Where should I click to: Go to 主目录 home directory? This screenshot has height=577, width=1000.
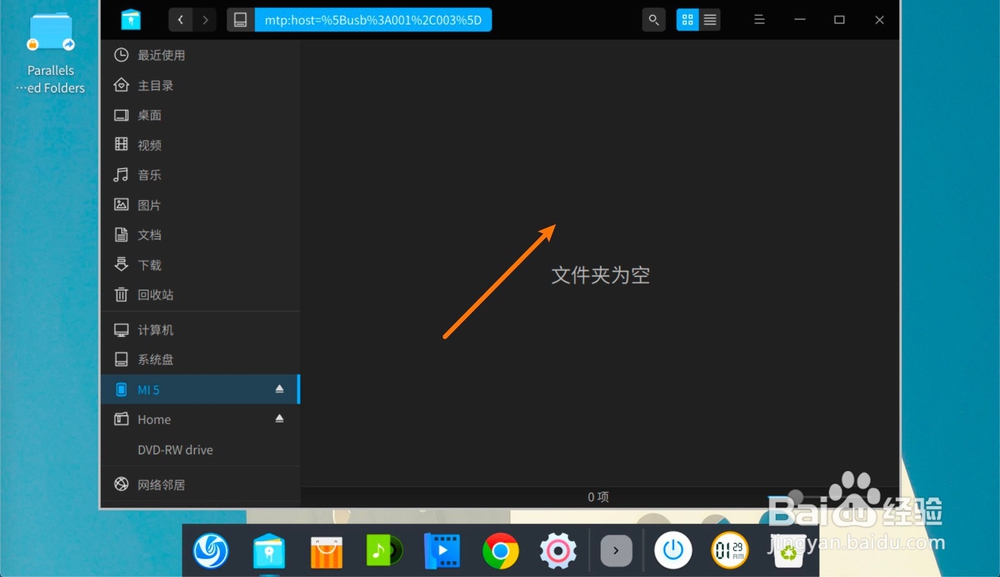pos(200,85)
